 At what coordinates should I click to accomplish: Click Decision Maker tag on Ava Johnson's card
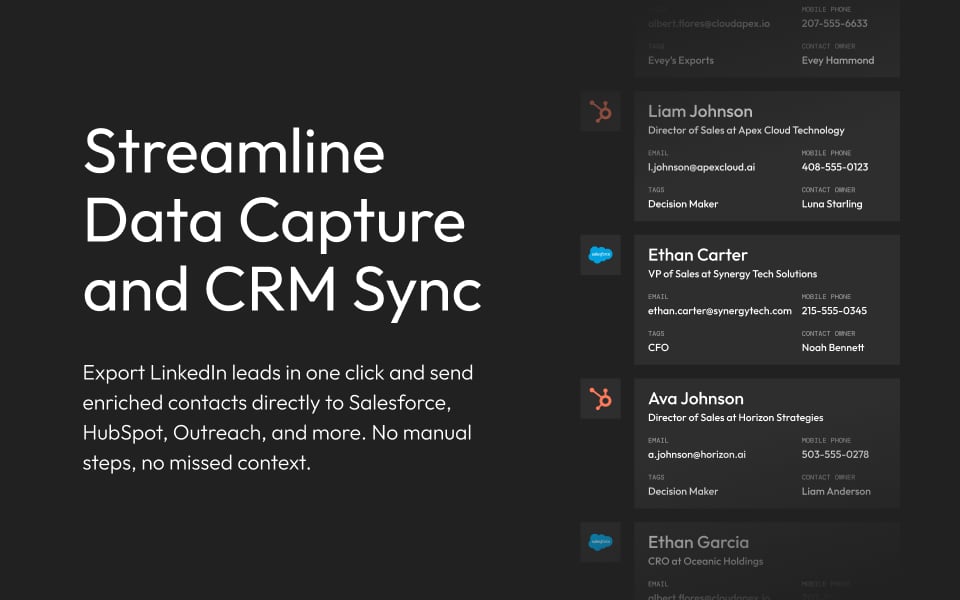pyautogui.click(x=683, y=491)
